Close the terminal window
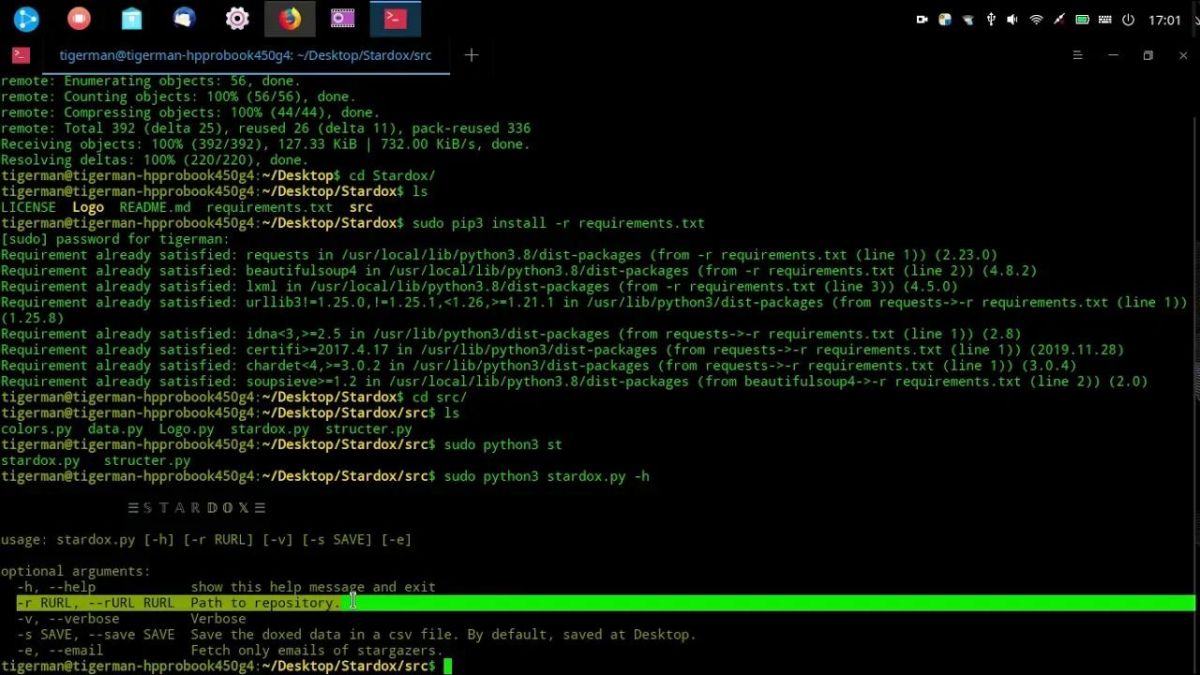 click(x=1181, y=55)
